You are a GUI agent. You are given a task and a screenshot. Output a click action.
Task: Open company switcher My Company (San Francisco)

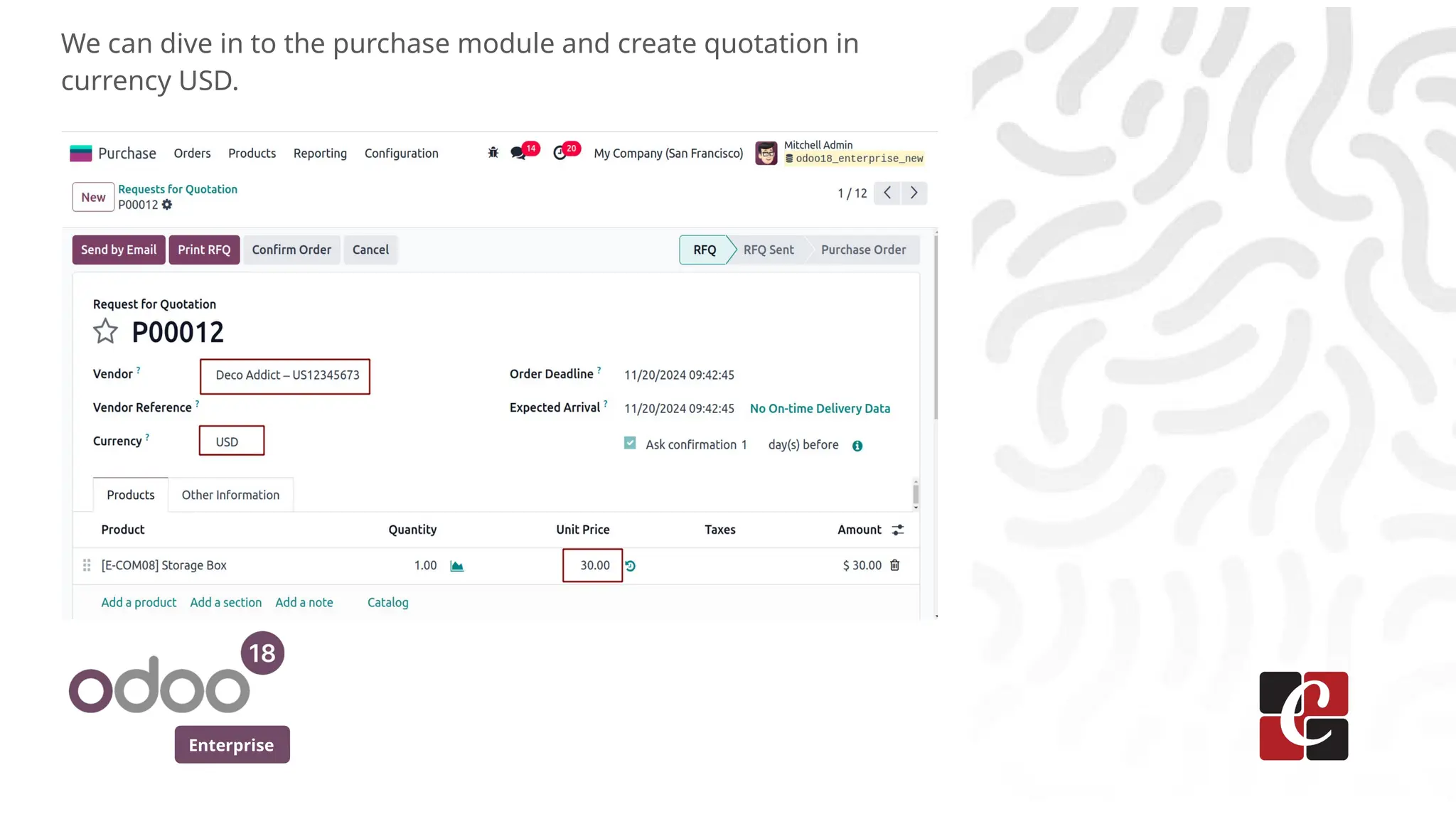pyautogui.click(x=668, y=154)
